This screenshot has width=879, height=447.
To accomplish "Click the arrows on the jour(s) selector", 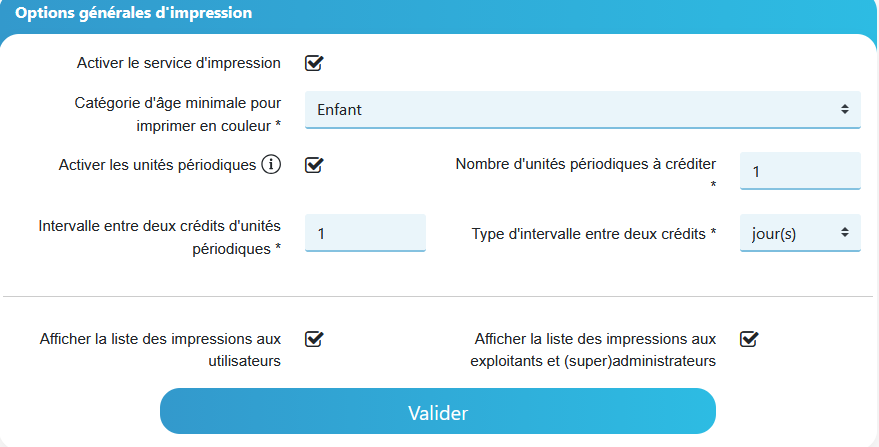I will point(845,232).
